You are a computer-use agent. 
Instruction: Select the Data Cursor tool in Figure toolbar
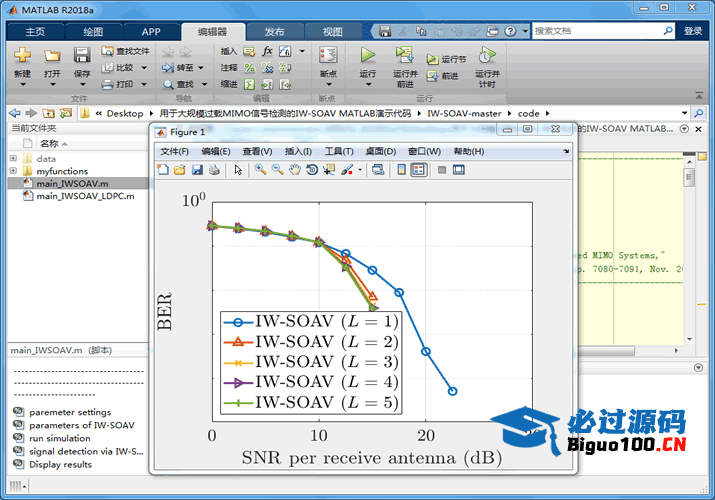tap(329, 170)
